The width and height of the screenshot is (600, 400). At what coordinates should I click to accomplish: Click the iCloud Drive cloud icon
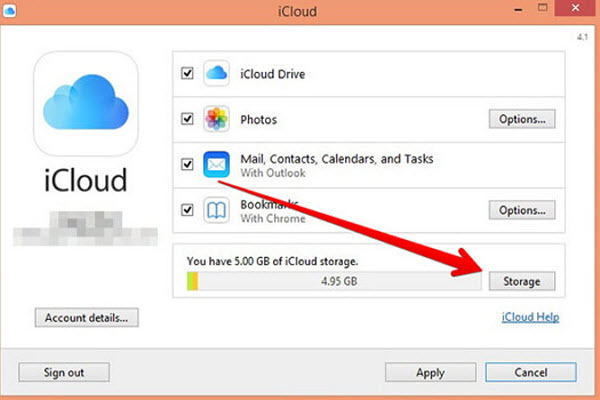217,73
